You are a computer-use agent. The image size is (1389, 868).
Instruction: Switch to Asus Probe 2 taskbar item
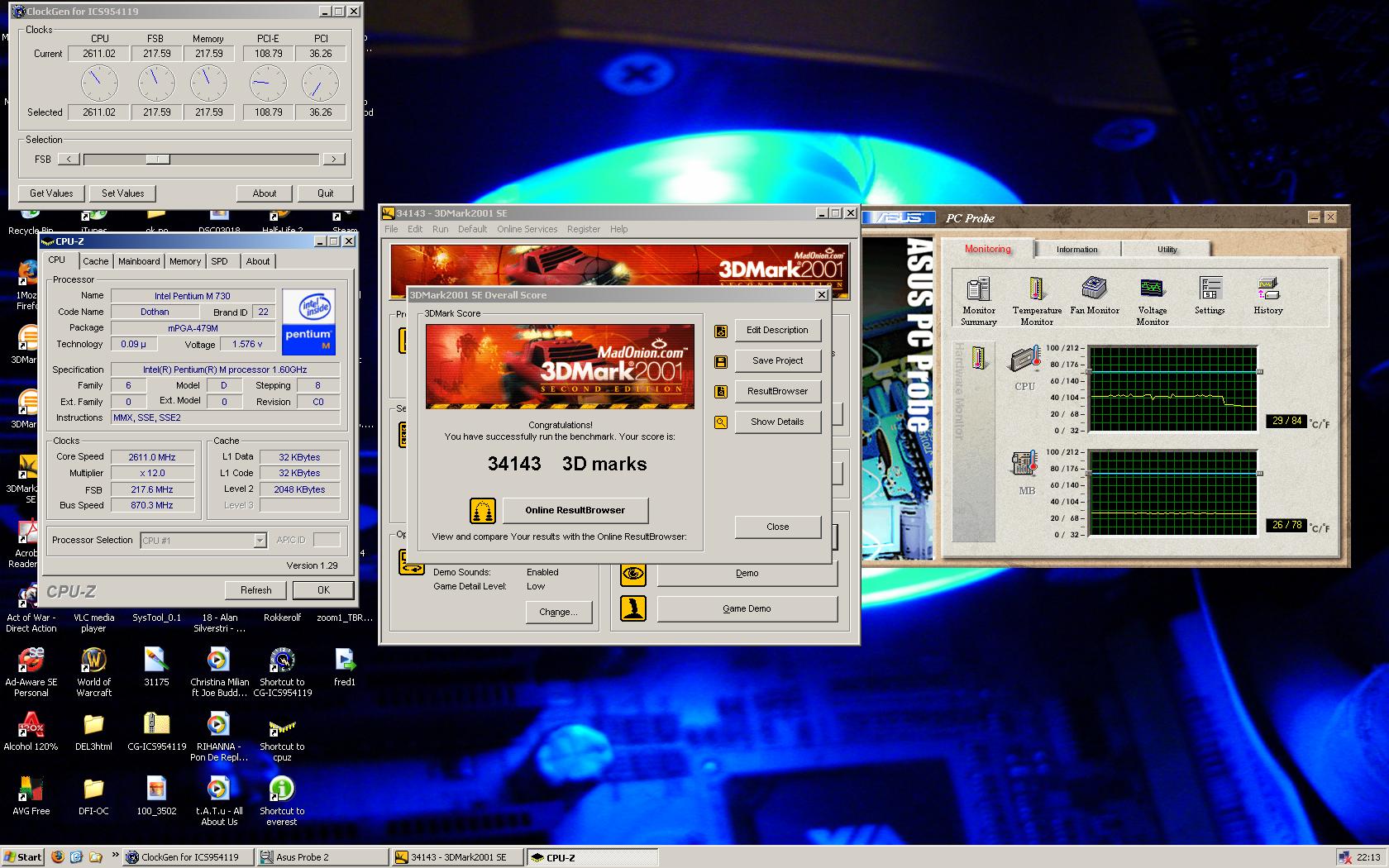[x=322, y=857]
